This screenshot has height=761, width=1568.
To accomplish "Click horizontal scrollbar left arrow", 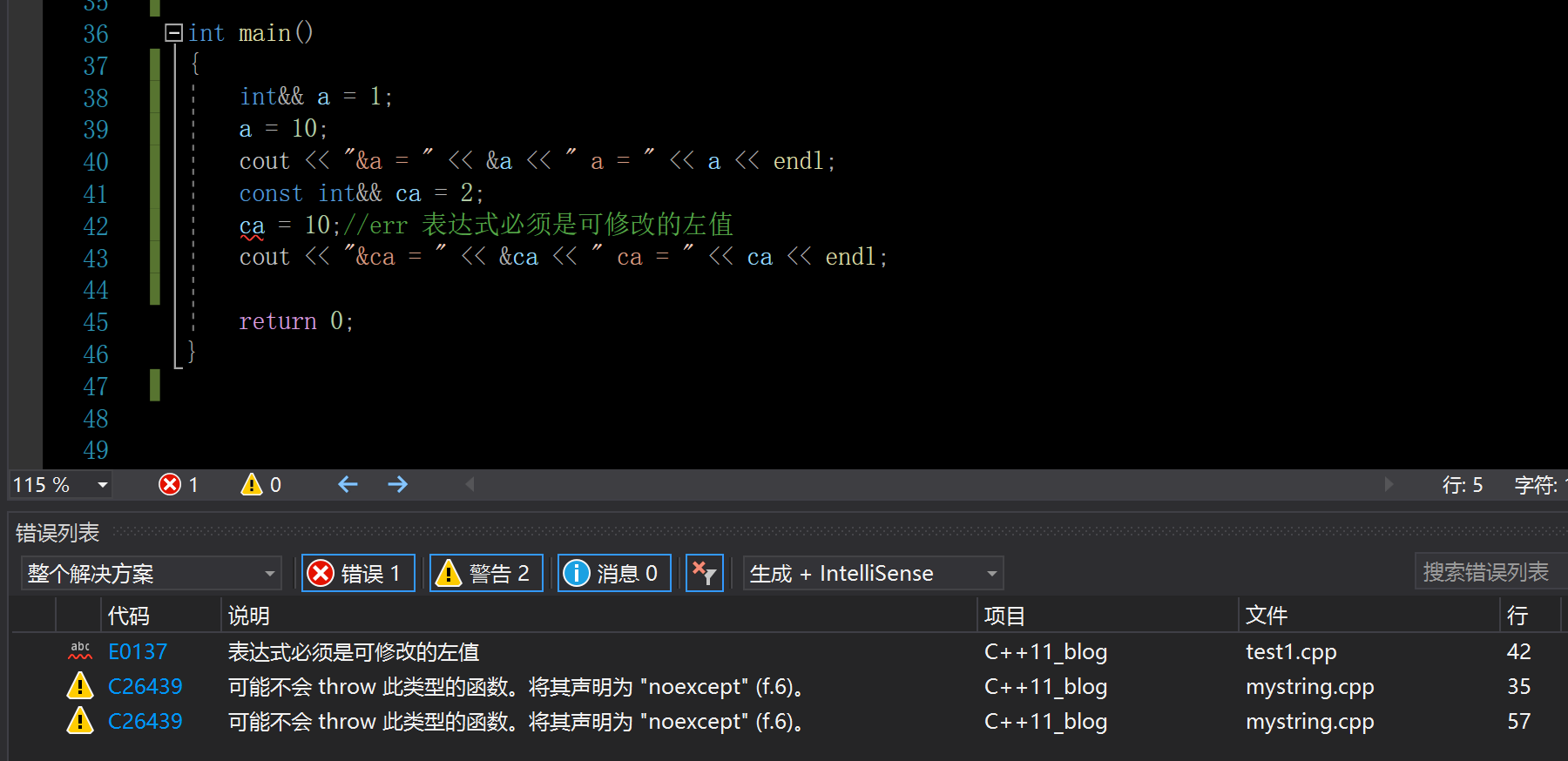I will pyautogui.click(x=470, y=484).
